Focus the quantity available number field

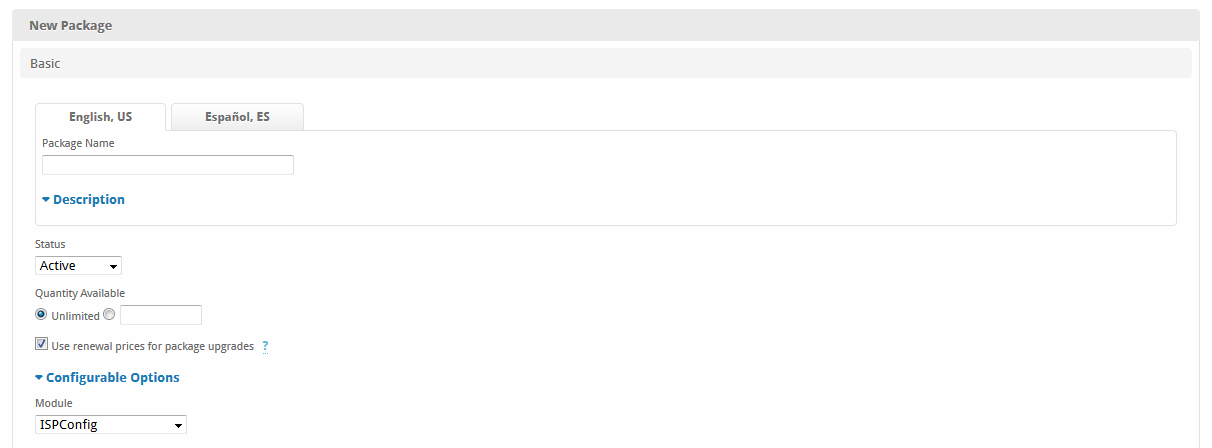point(160,315)
